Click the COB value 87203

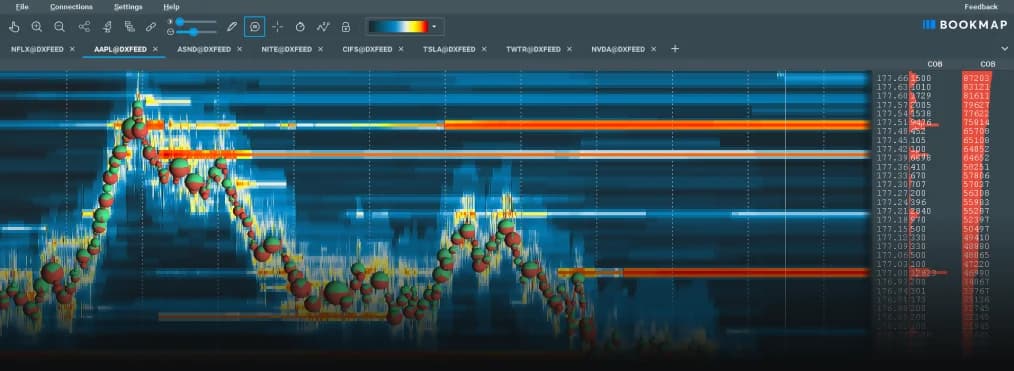976,78
